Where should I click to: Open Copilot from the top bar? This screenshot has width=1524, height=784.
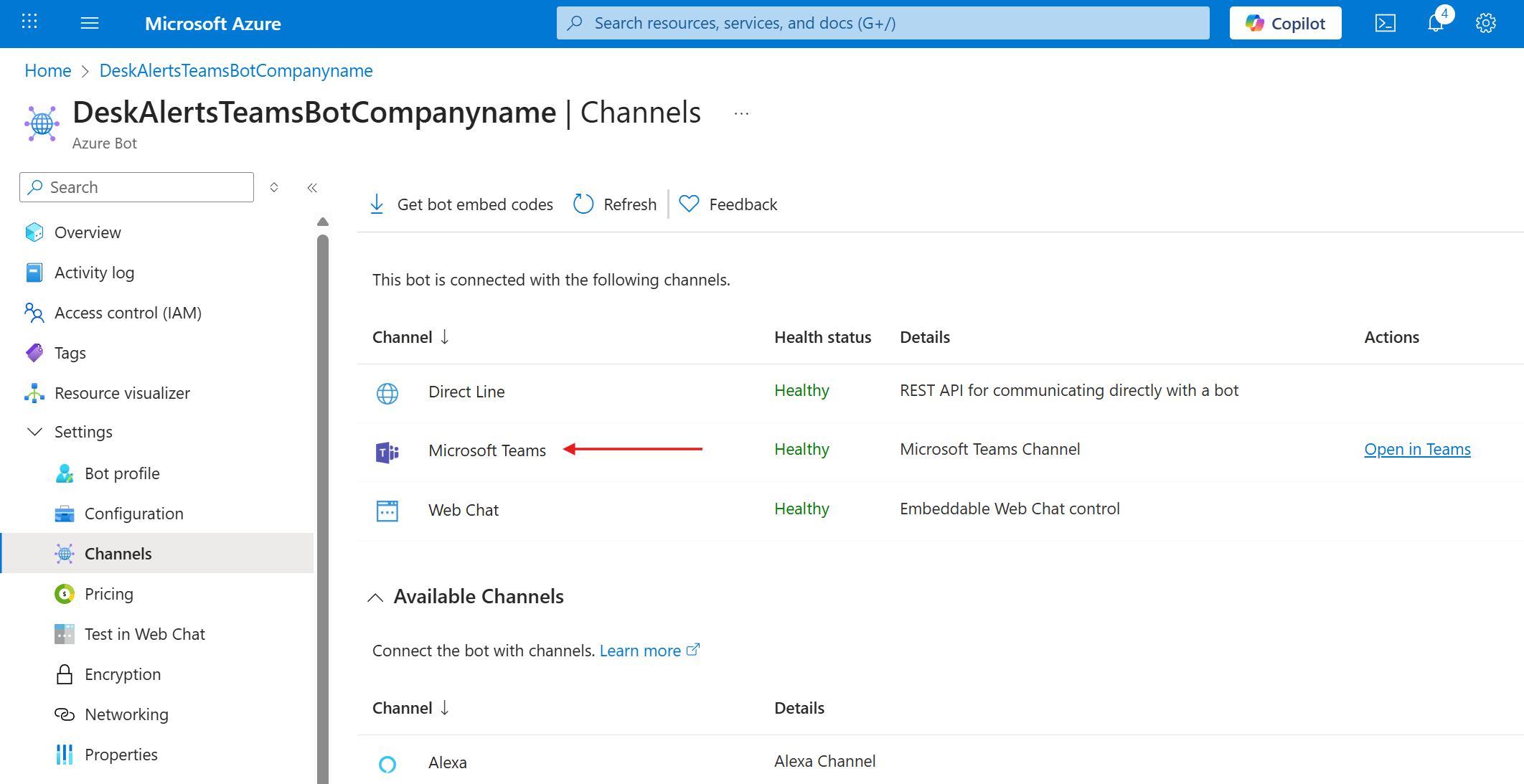click(1284, 22)
